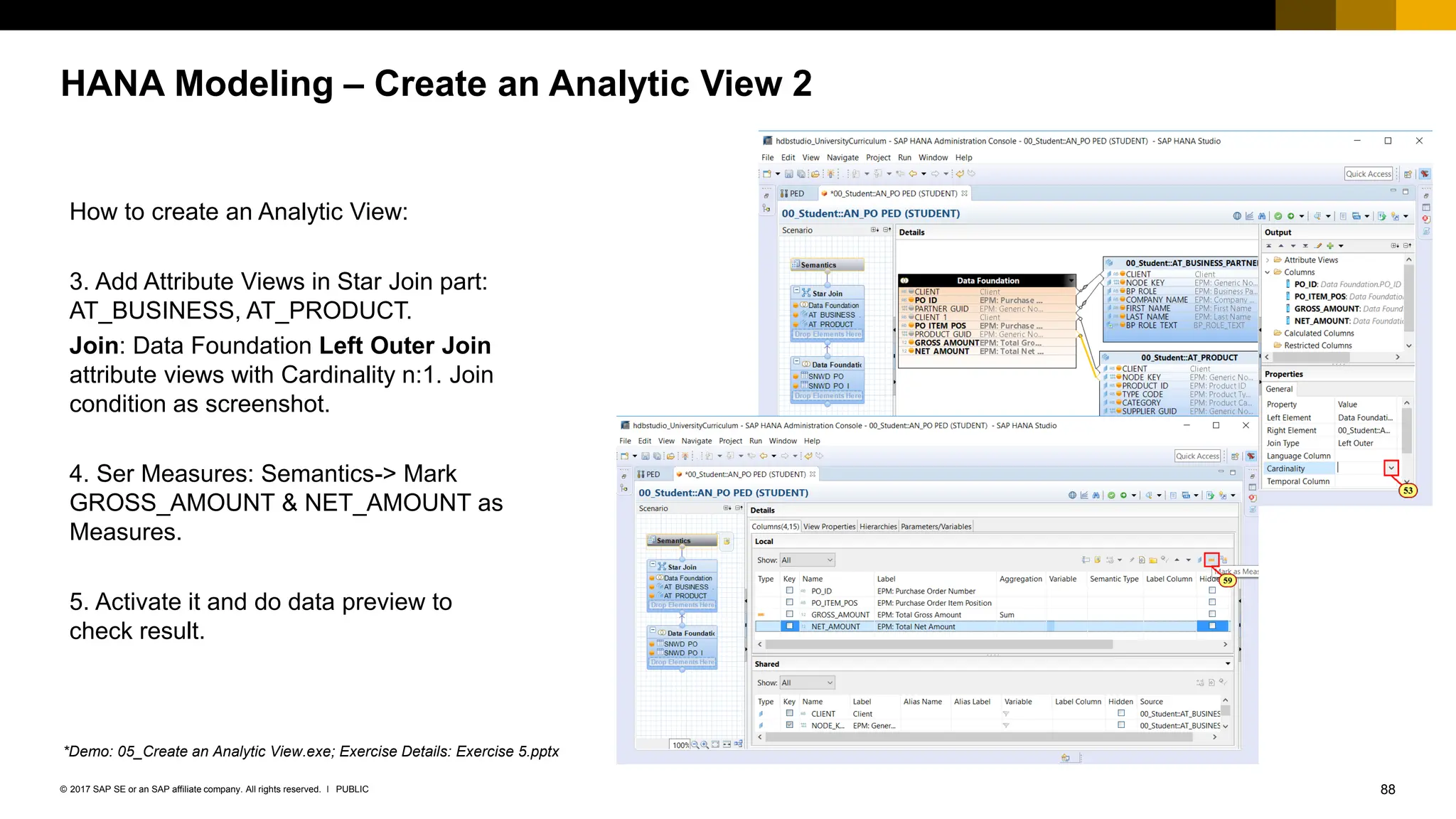Click the move up arrow in Output panel toolbar
1456x819 pixels.
pos(1281,246)
